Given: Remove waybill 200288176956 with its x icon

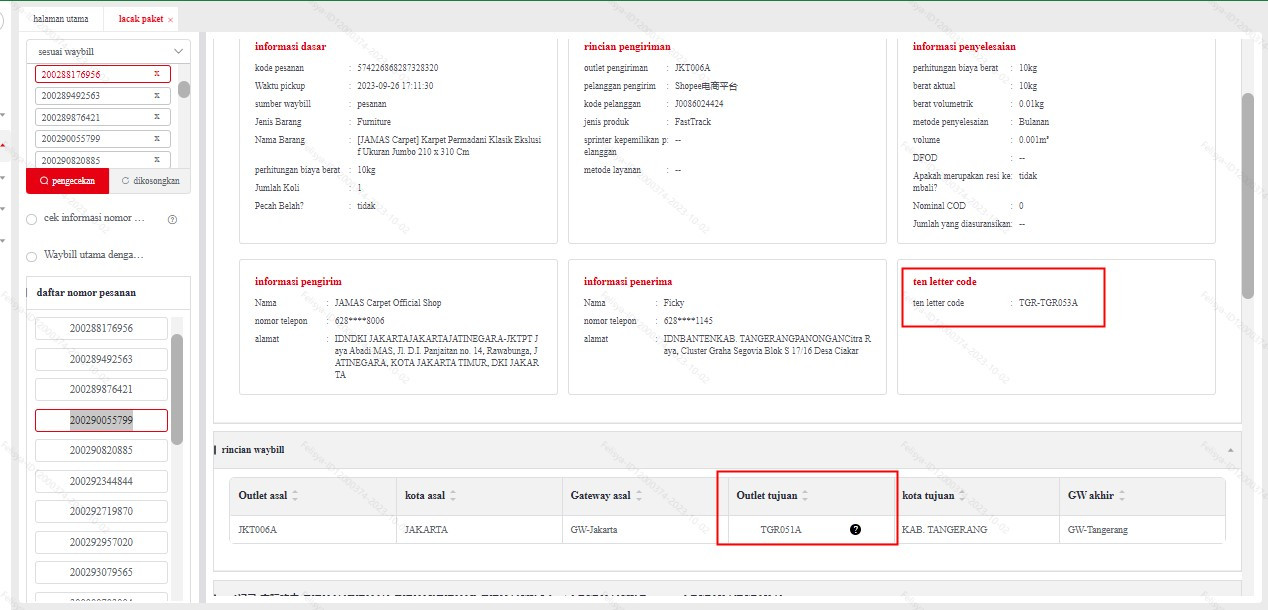Looking at the screenshot, I should coord(157,74).
